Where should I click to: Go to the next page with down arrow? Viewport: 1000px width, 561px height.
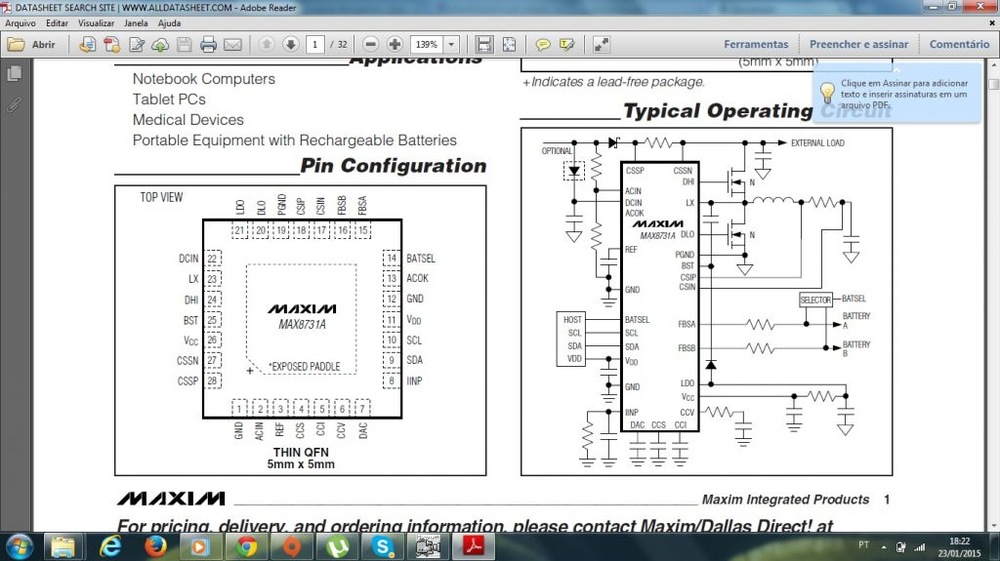(291, 45)
